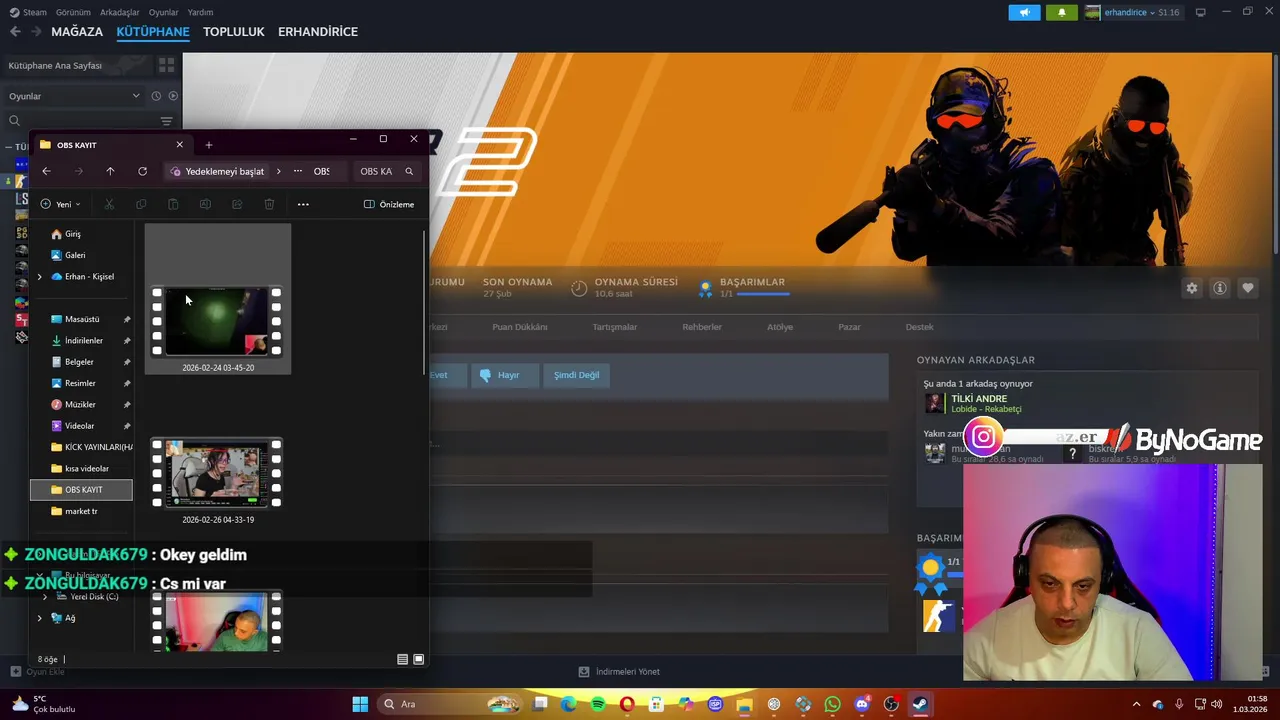Viewport: 1280px width, 720px height.
Task: Open the Yardım menu
Action: (200, 12)
